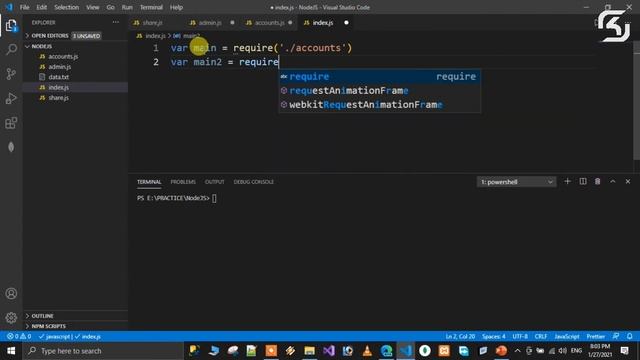This screenshot has height=360, width=640.
Task: Change encoding via UTF-8 status entry
Action: click(x=520, y=337)
